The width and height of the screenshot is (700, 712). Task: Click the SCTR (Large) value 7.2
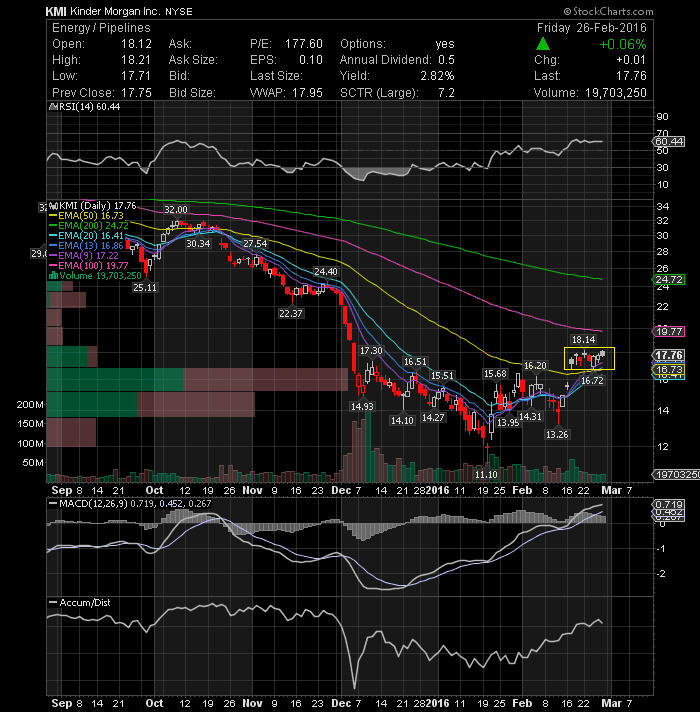tap(446, 93)
